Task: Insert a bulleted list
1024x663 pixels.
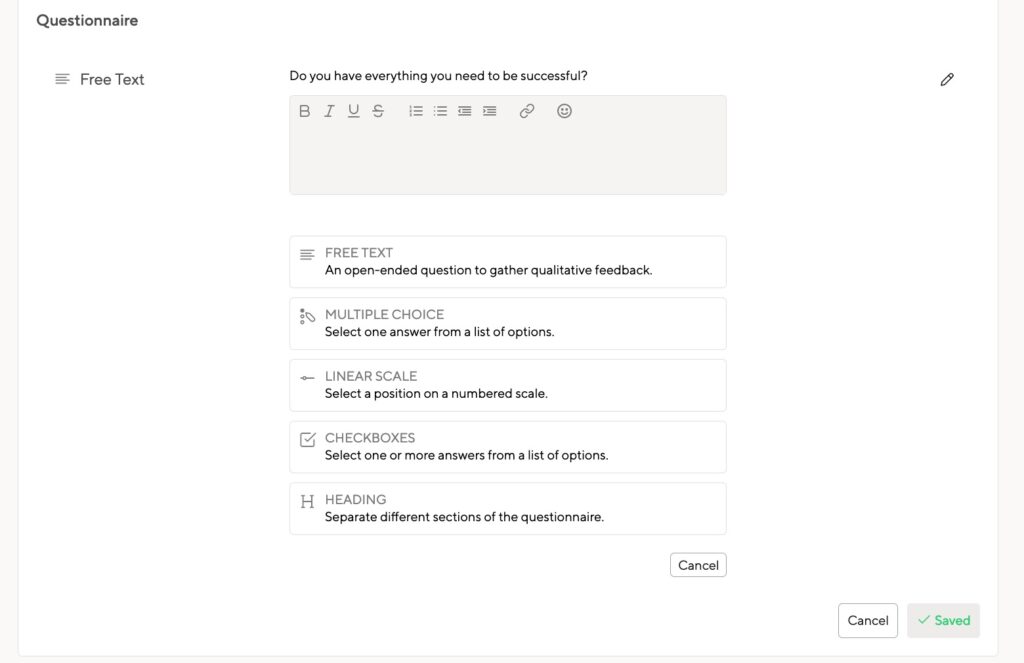Action: [x=440, y=111]
